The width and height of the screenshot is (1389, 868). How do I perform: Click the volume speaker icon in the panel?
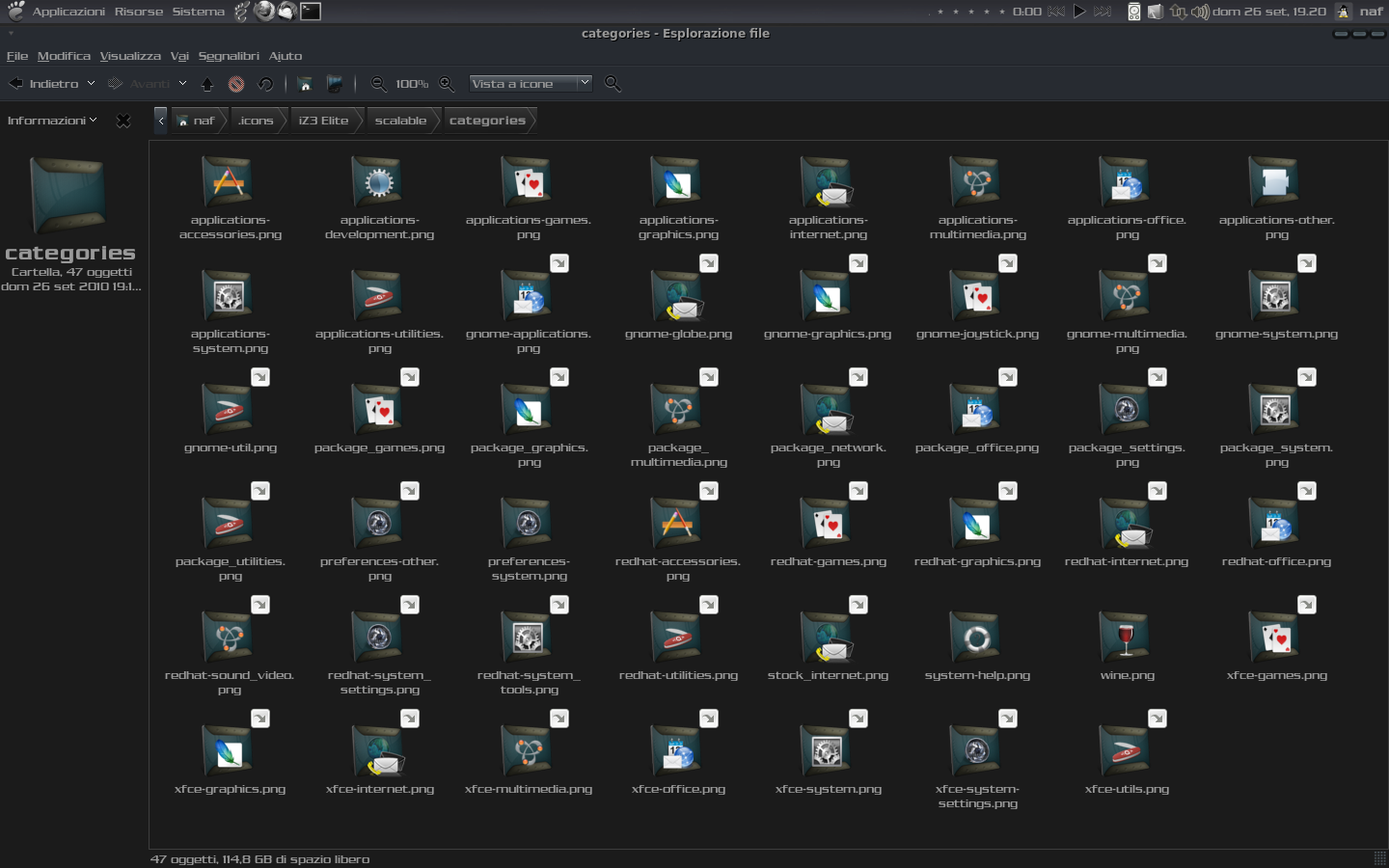click(x=1200, y=12)
